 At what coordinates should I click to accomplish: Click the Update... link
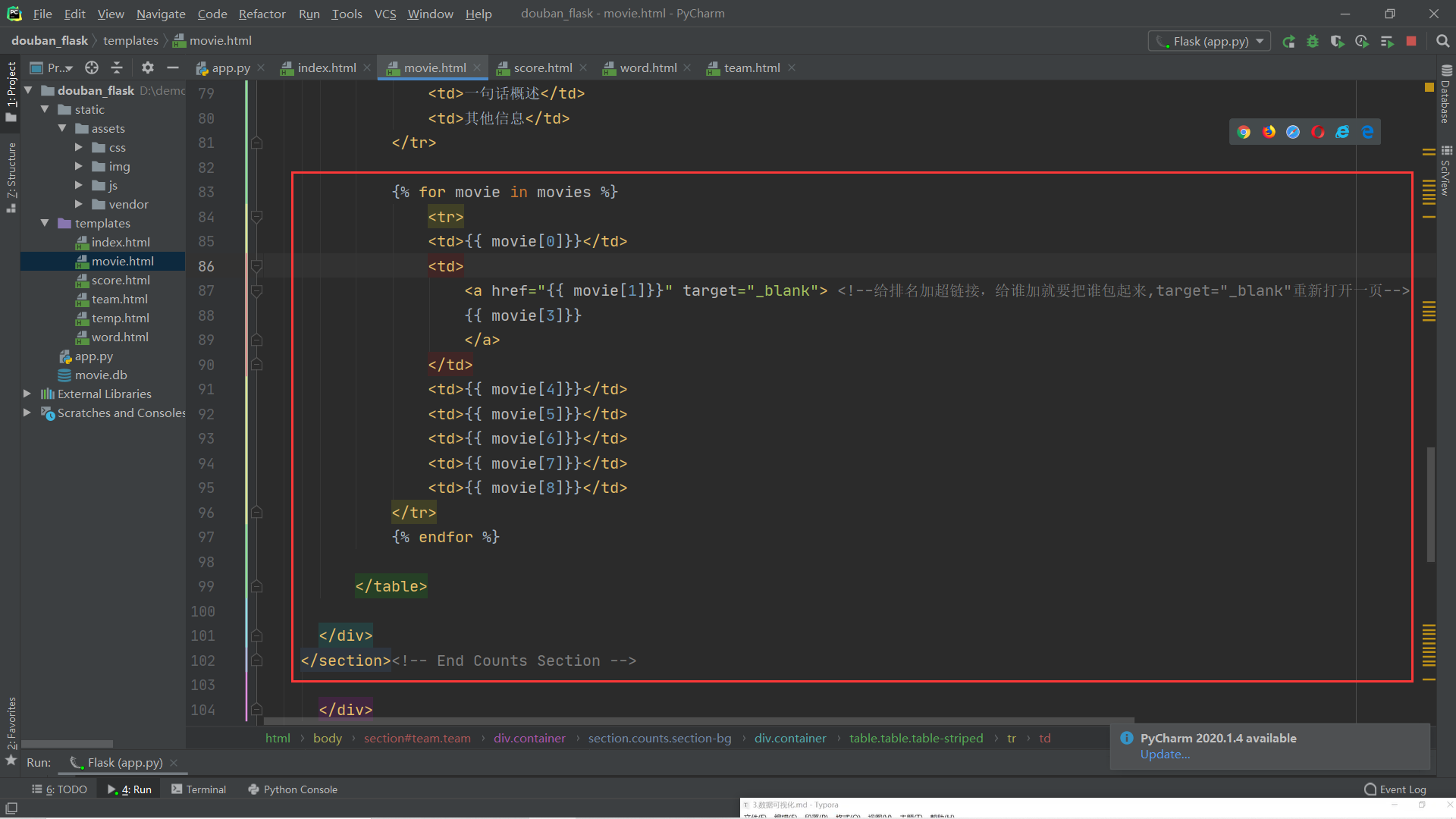(x=1165, y=755)
